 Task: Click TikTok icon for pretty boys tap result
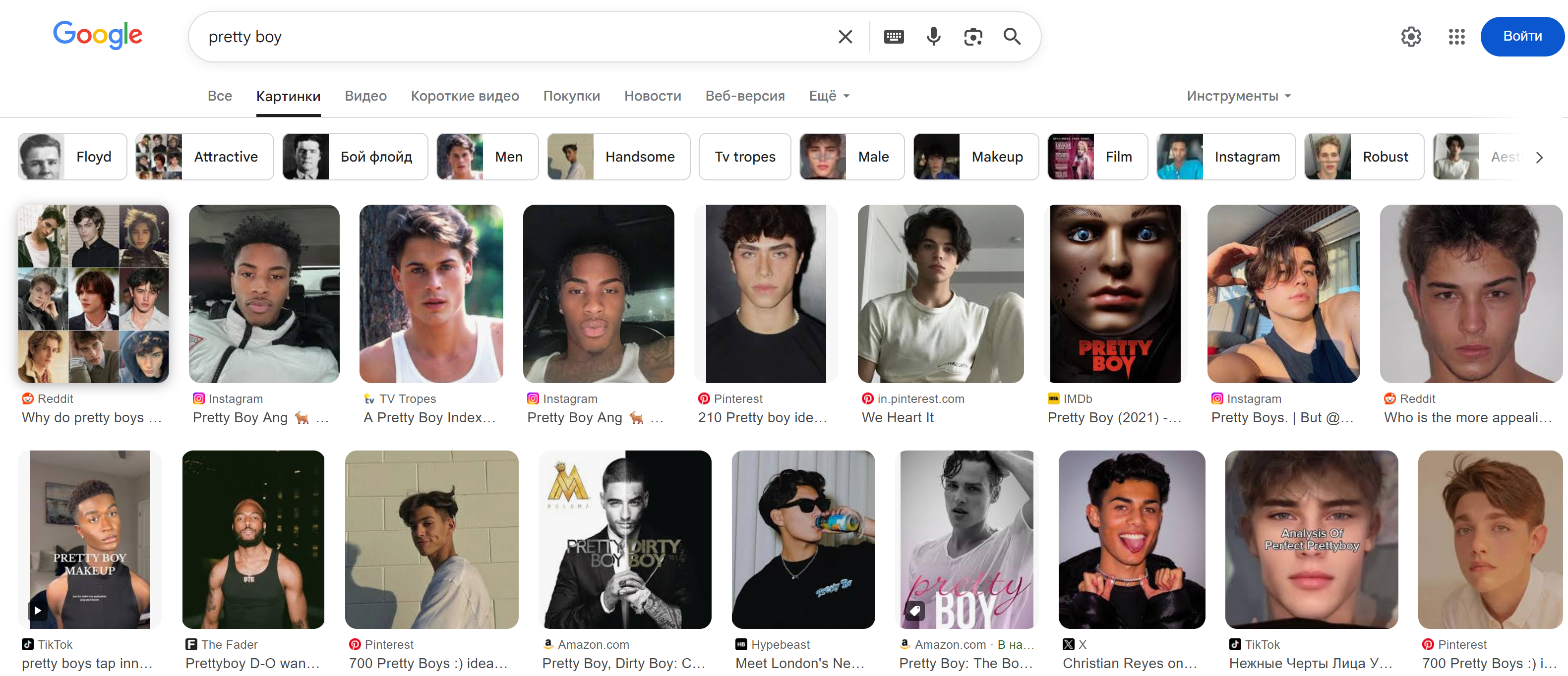[x=27, y=644]
